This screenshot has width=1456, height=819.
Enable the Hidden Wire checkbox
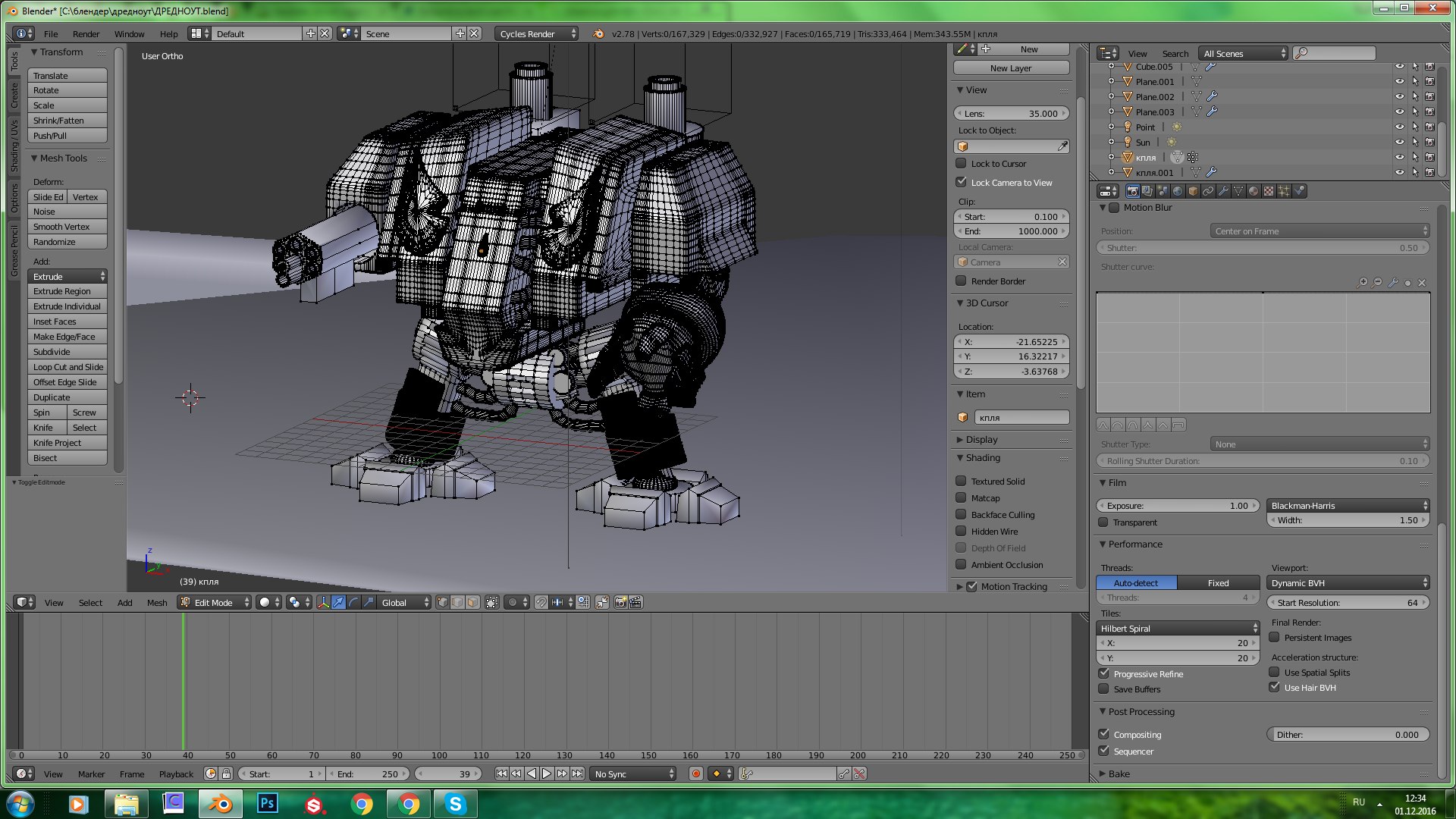point(961,532)
